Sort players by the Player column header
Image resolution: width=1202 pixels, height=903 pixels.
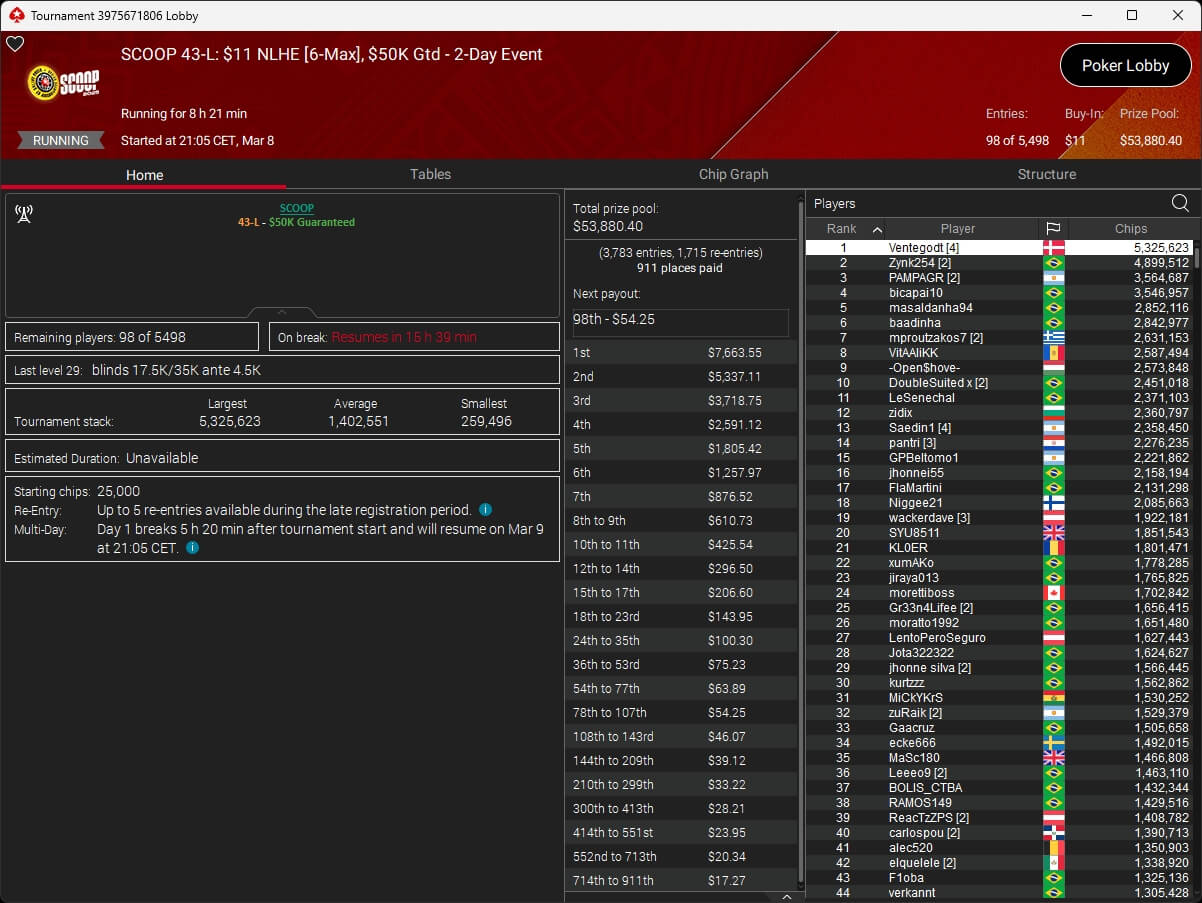click(957, 229)
